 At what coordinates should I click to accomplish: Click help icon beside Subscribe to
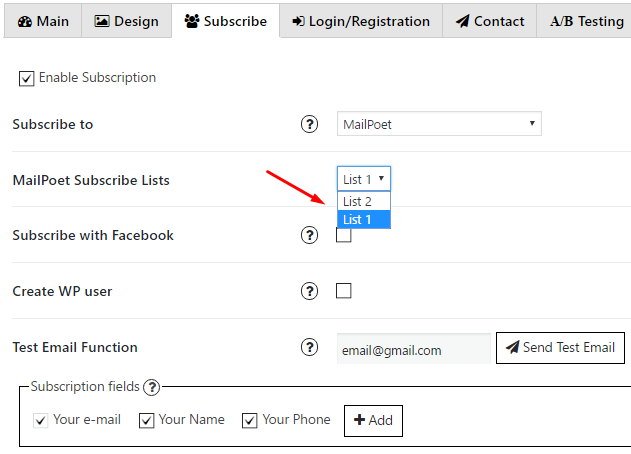coord(309,124)
